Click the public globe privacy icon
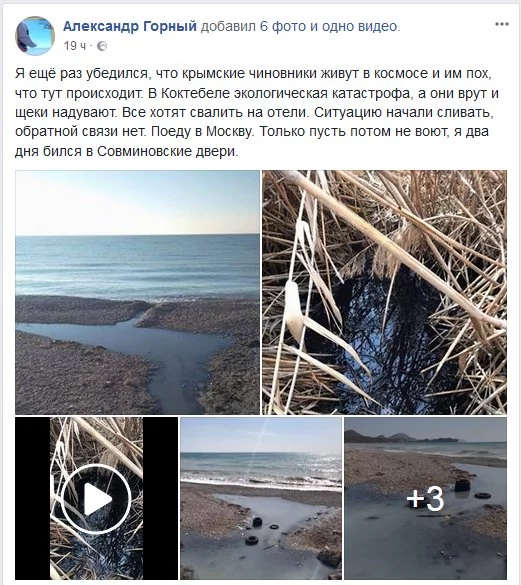Image resolution: width=521 pixels, height=585 pixels. [102, 46]
